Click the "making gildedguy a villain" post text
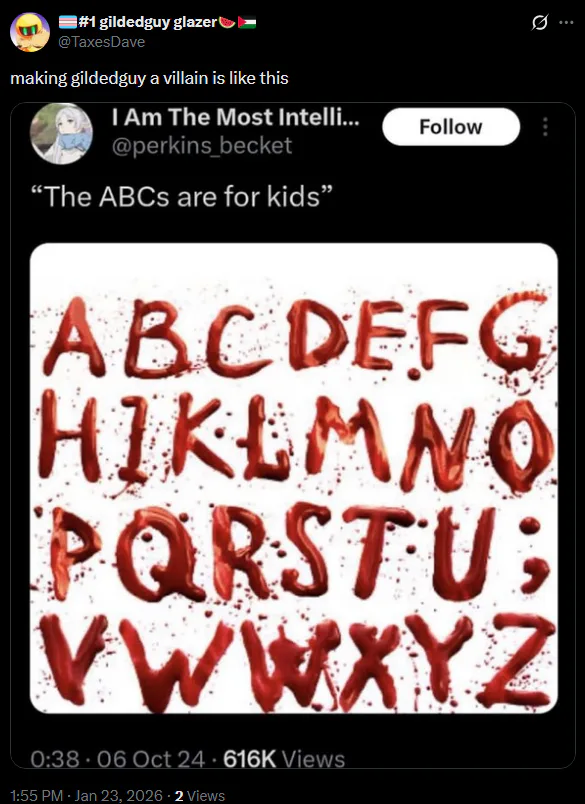This screenshot has height=804, width=585. point(149,78)
